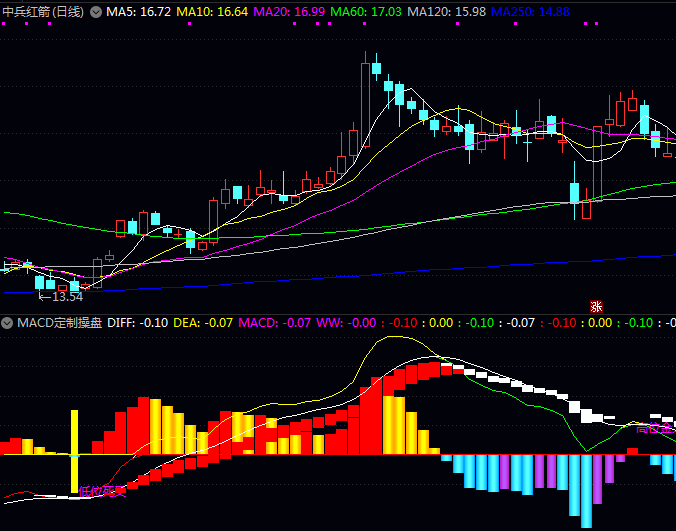Viewport: 676px width, 531px height.
Task: Select the blue MA250 legend label
Action: [x=533, y=12]
